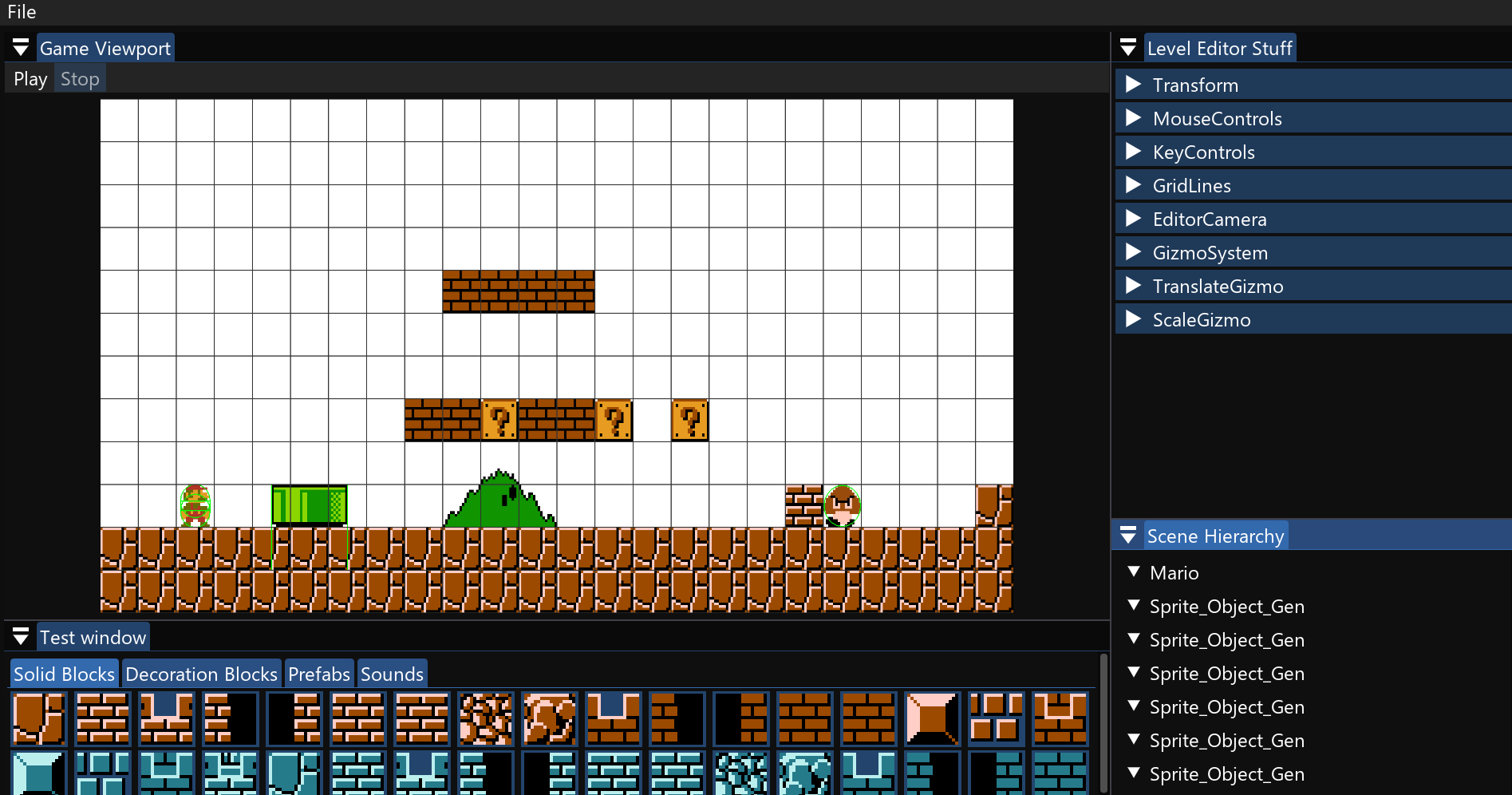The image size is (1512, 795).
Task: Open the Sounds tab
Action: click(x=392, y=674)
